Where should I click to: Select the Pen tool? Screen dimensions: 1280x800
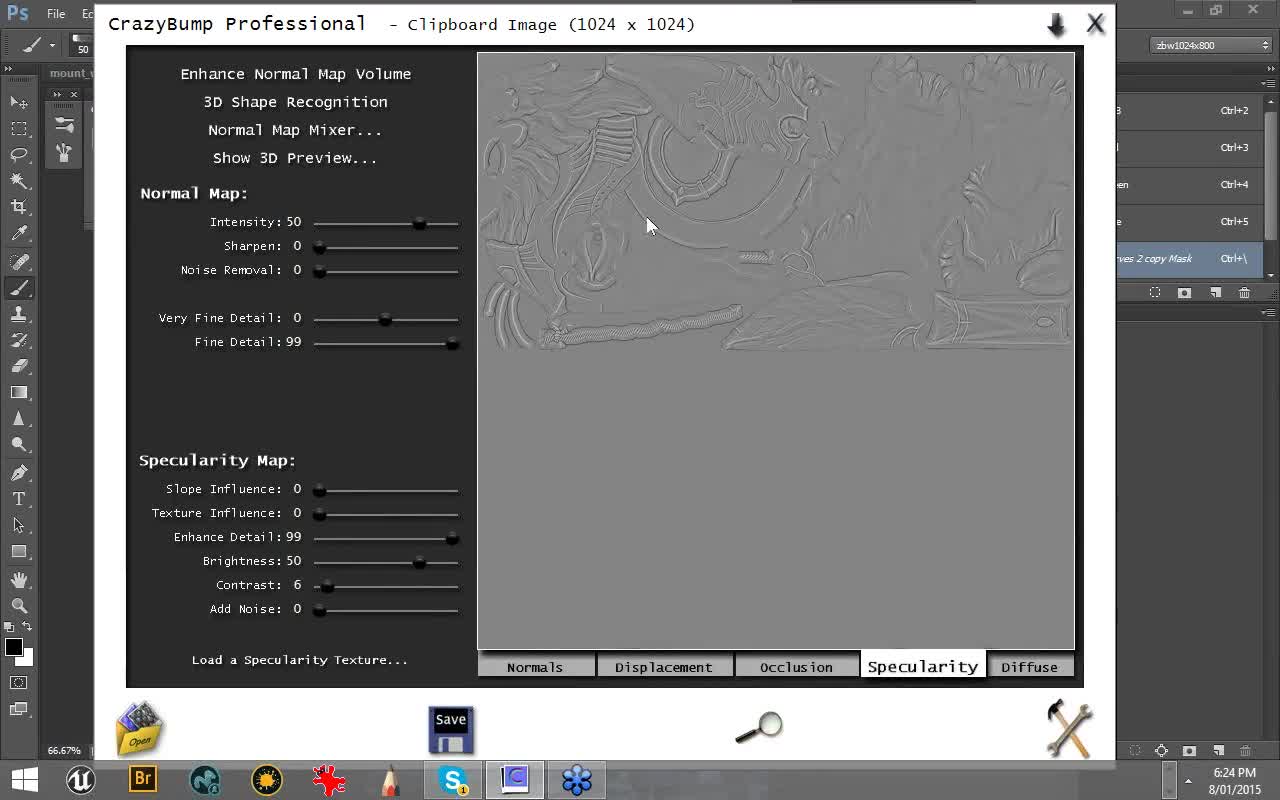[19, 473]
